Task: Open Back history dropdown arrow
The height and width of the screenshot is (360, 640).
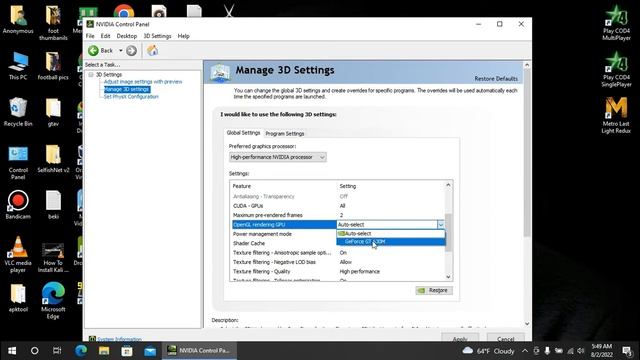Action: [x=120, y=50]
